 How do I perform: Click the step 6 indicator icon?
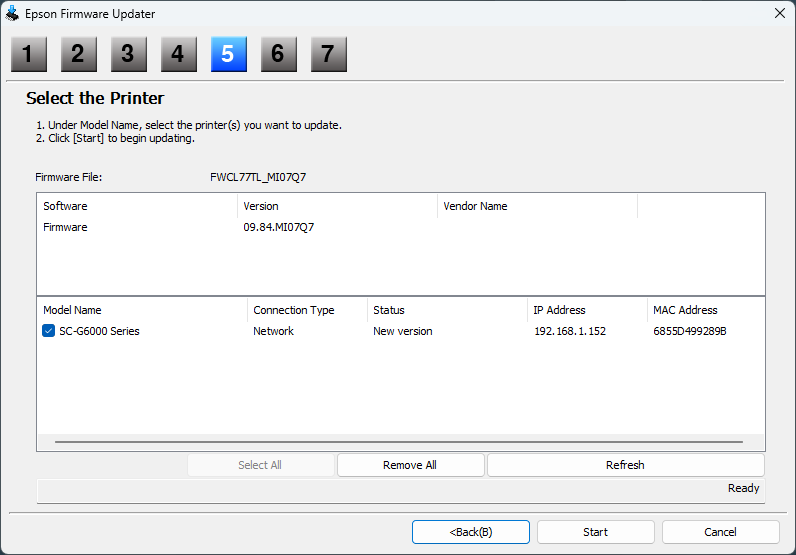tap(279, 54)
